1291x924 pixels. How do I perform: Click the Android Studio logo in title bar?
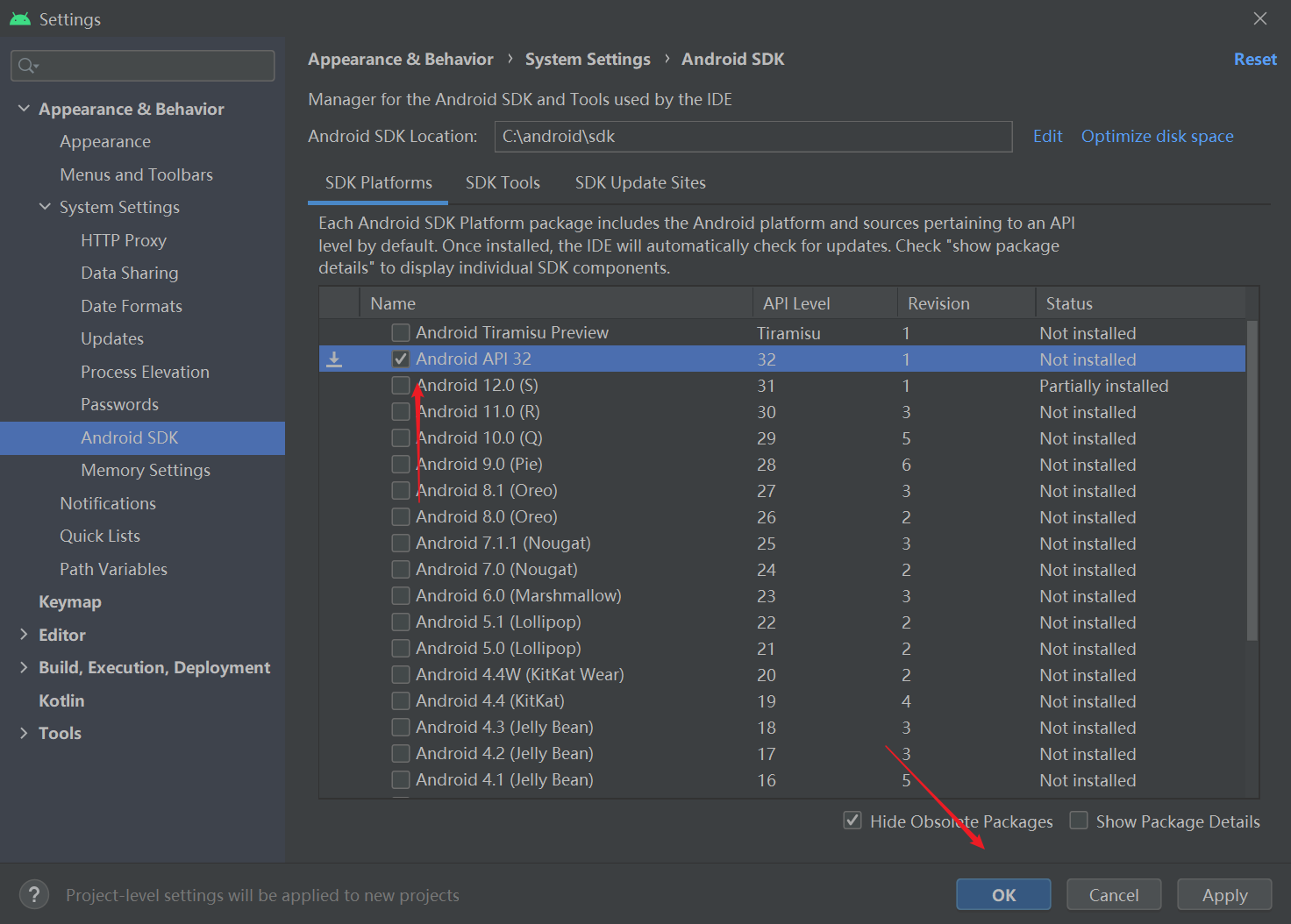pos(20,18)
